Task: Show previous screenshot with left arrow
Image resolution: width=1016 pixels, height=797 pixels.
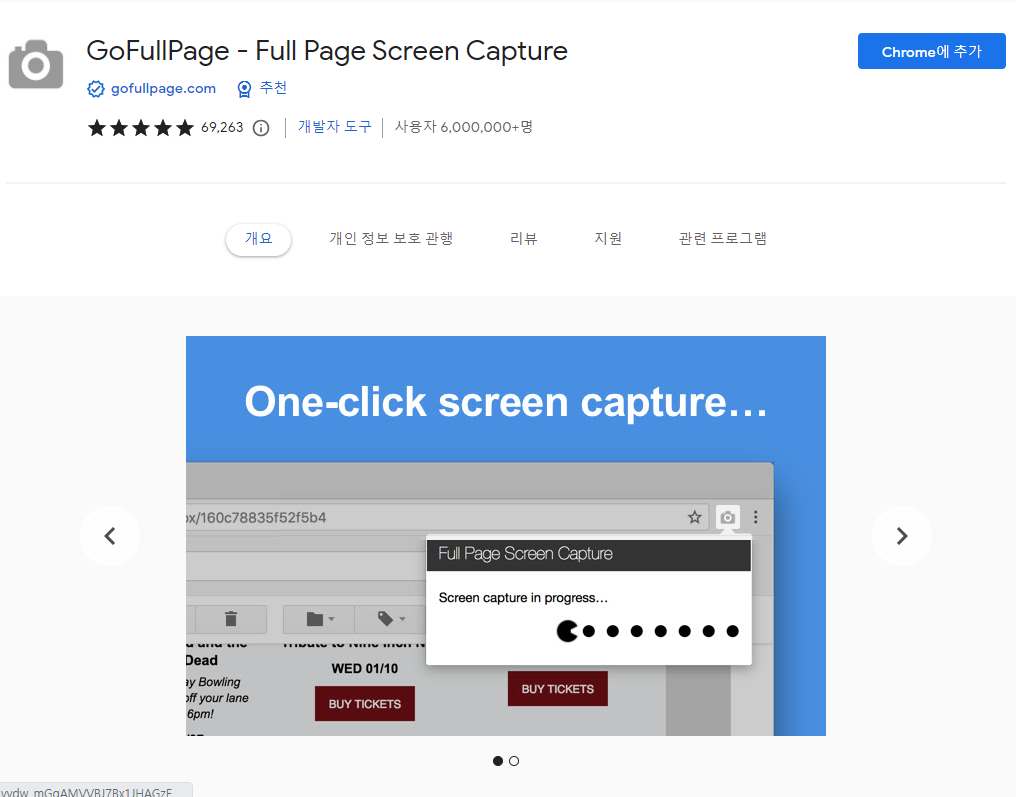Action: [x=110, y=536]
